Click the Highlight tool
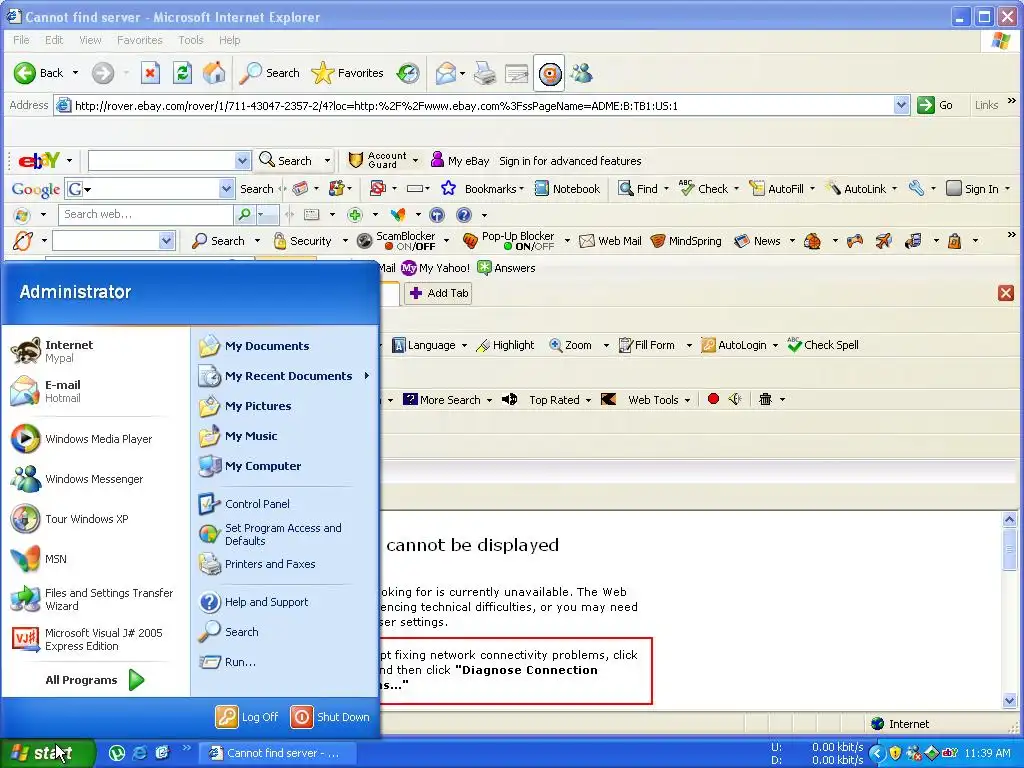1024x768 pixels. [x=505, y=345]
